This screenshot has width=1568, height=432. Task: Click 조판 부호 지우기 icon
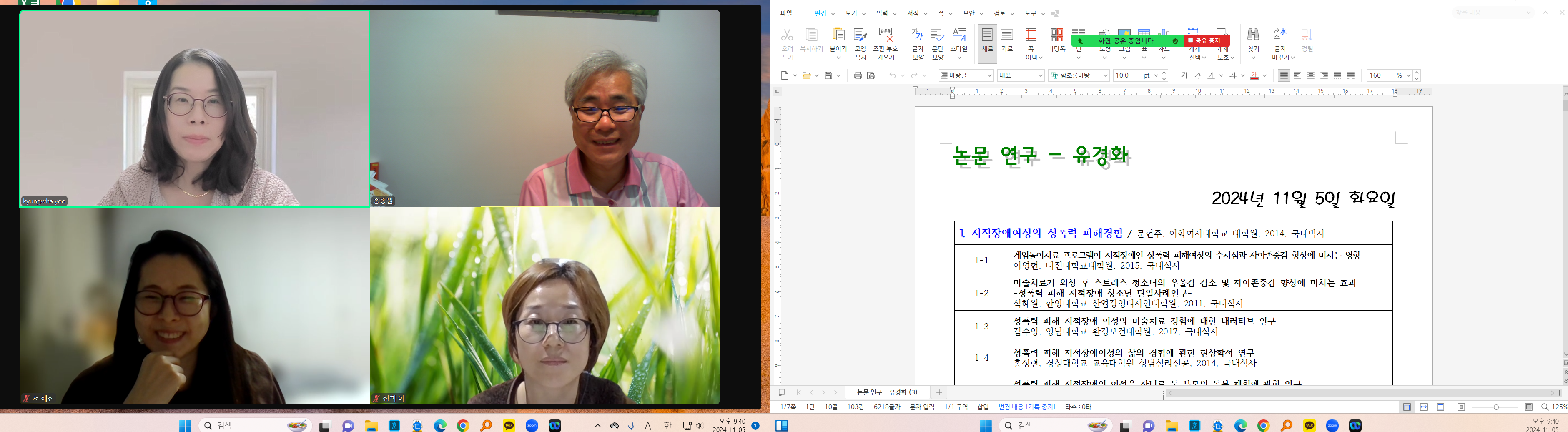886,35
